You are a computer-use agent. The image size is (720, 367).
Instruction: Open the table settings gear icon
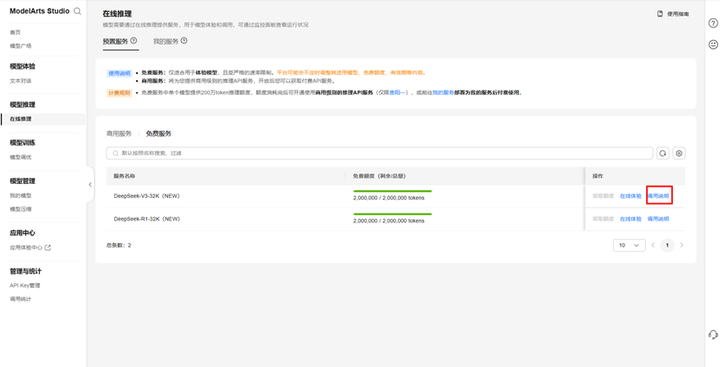[x=679, y=153]
